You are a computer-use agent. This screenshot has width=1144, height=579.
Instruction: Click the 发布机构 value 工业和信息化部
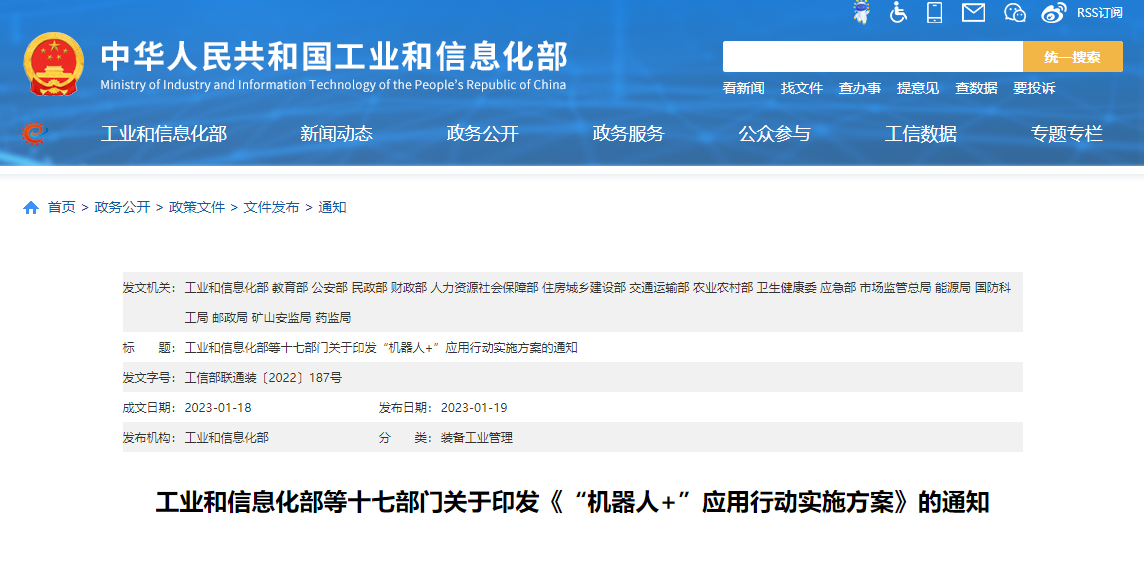coord(226,438)
